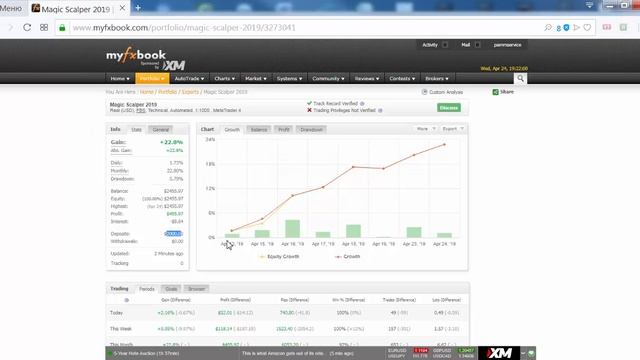
Task: Click the search magnifier in the address bar
Action: tap(548, 27)
